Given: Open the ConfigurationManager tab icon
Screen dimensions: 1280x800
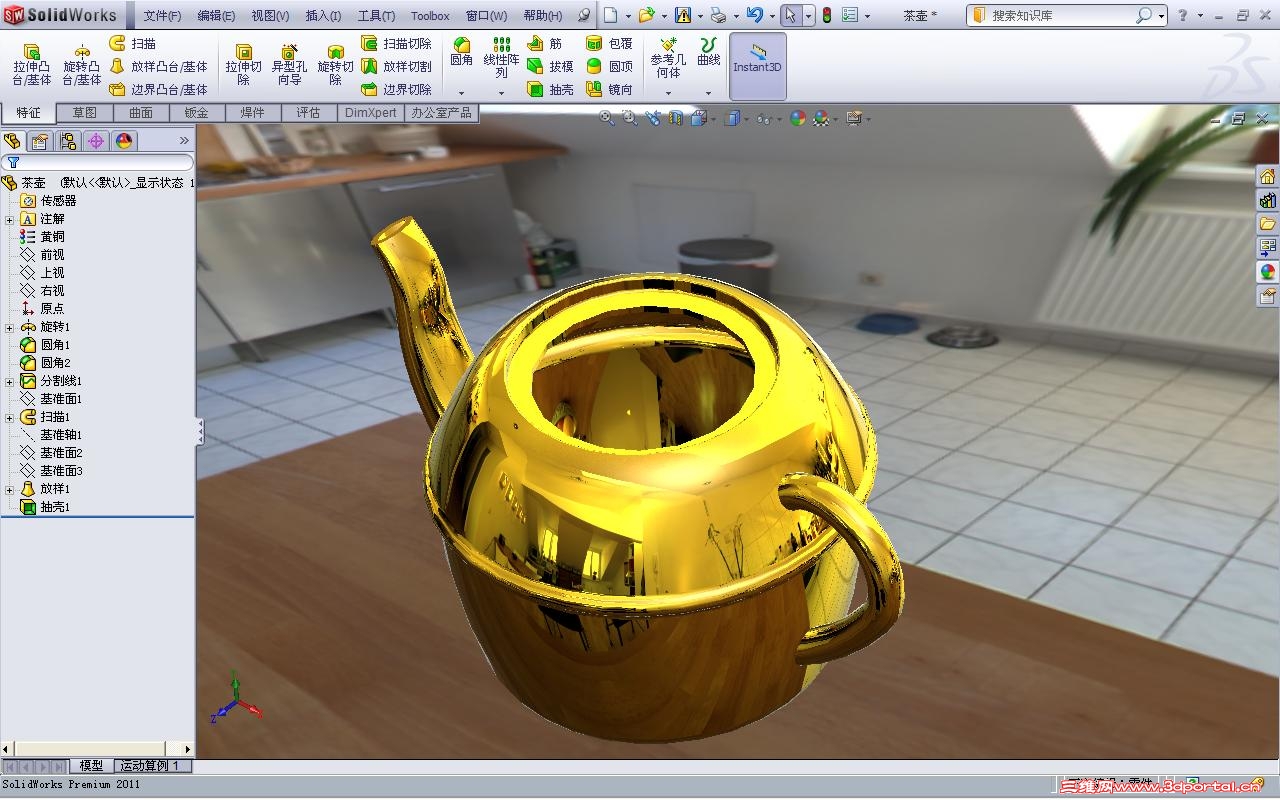Looking at the screenshot, I should pos(68,141).
